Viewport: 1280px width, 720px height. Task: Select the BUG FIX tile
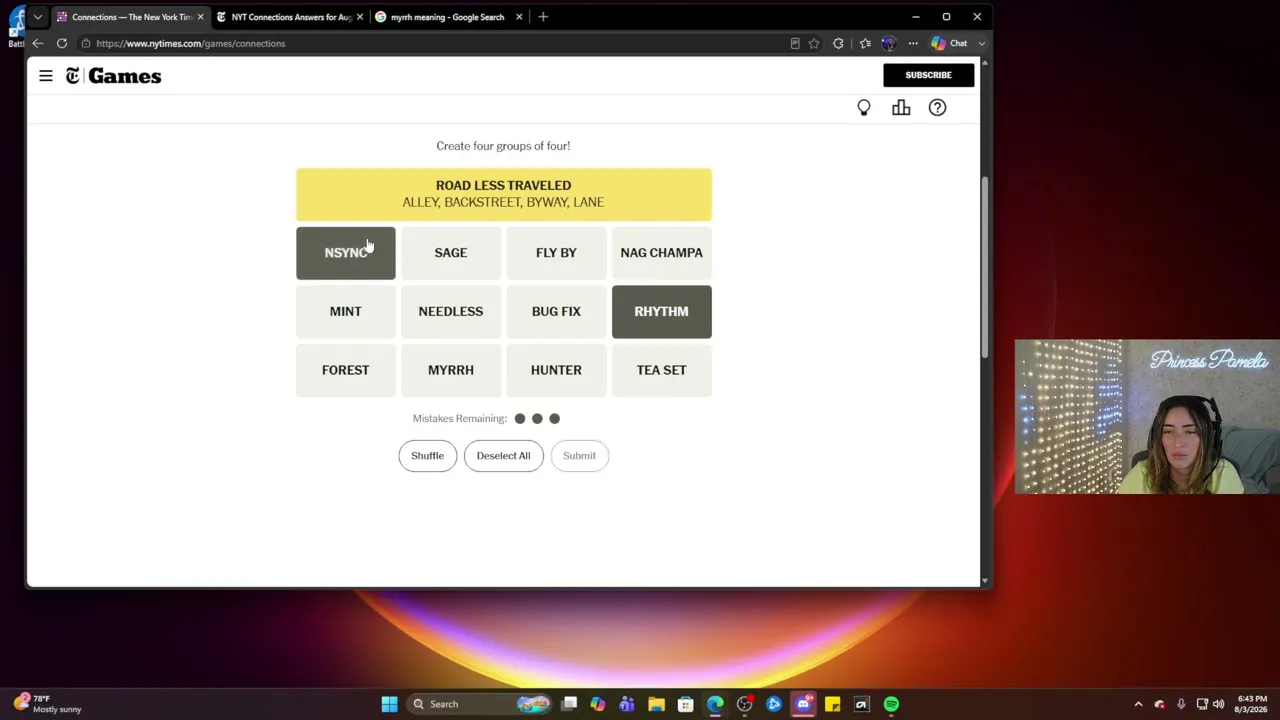tap(556, 312)
